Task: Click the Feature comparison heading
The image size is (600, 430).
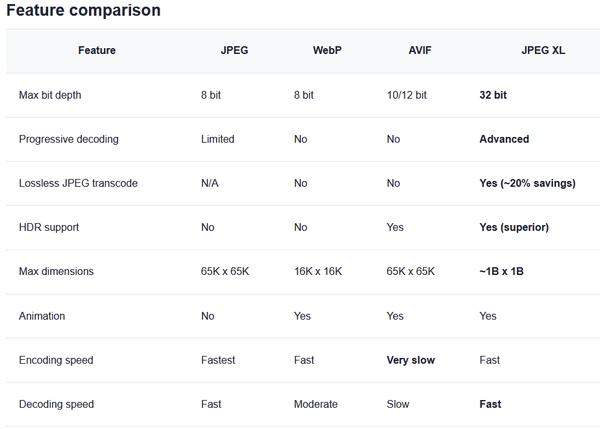Action: coord(82,11)
